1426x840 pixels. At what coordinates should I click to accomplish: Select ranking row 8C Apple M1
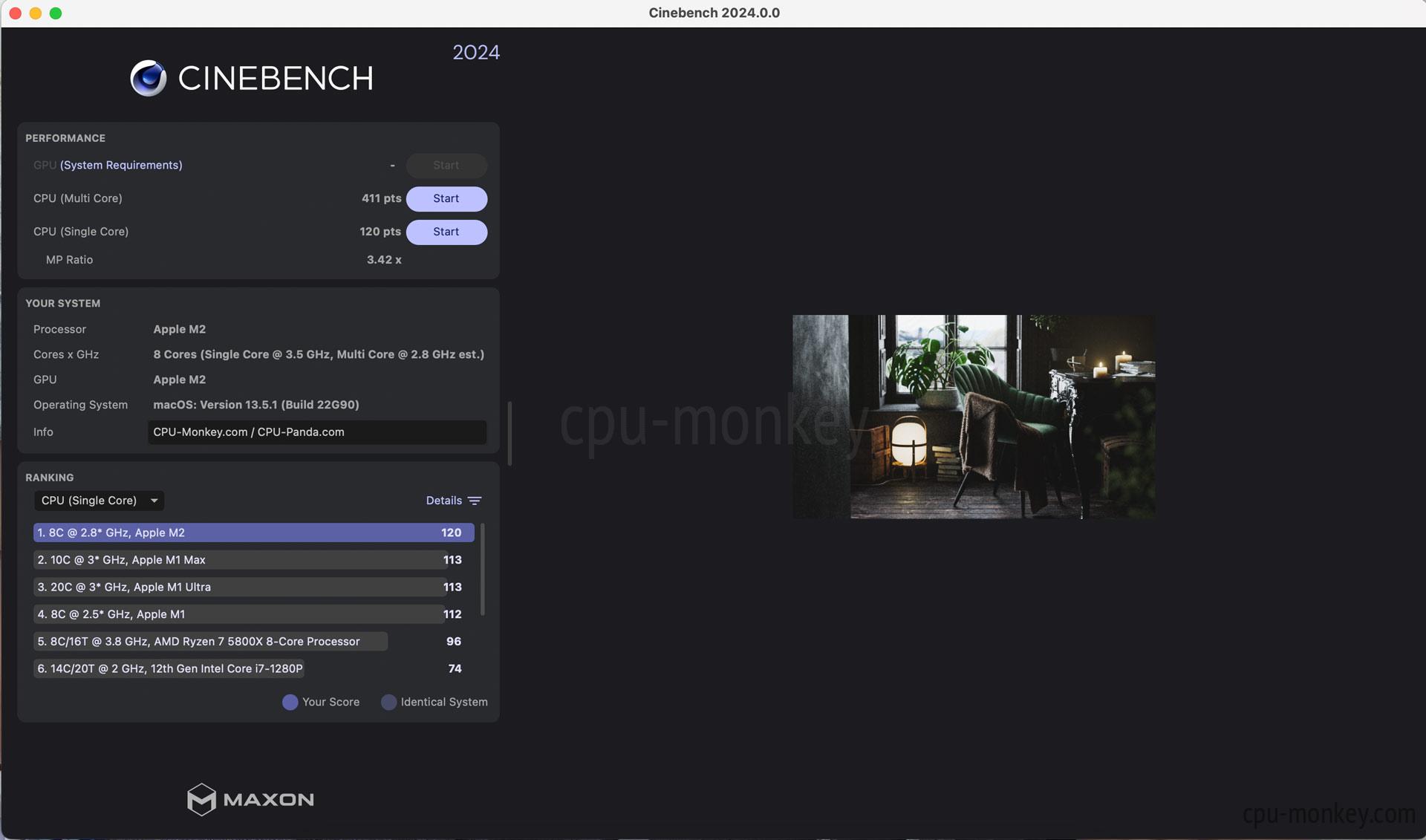pos(253,614)
